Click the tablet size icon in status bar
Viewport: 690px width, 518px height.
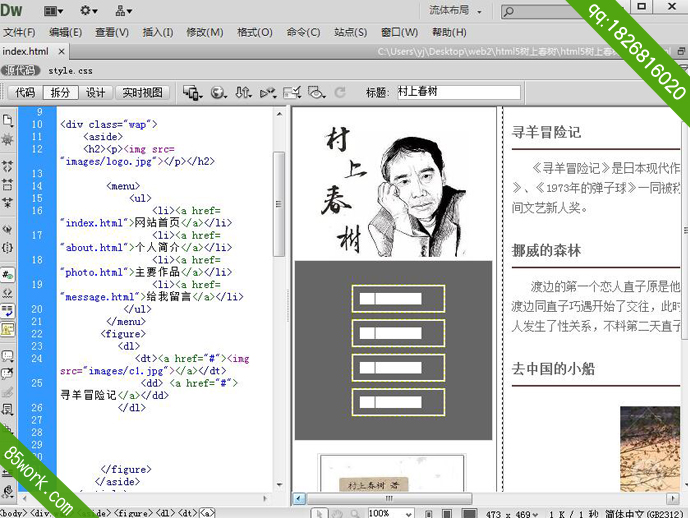[447, 514]
